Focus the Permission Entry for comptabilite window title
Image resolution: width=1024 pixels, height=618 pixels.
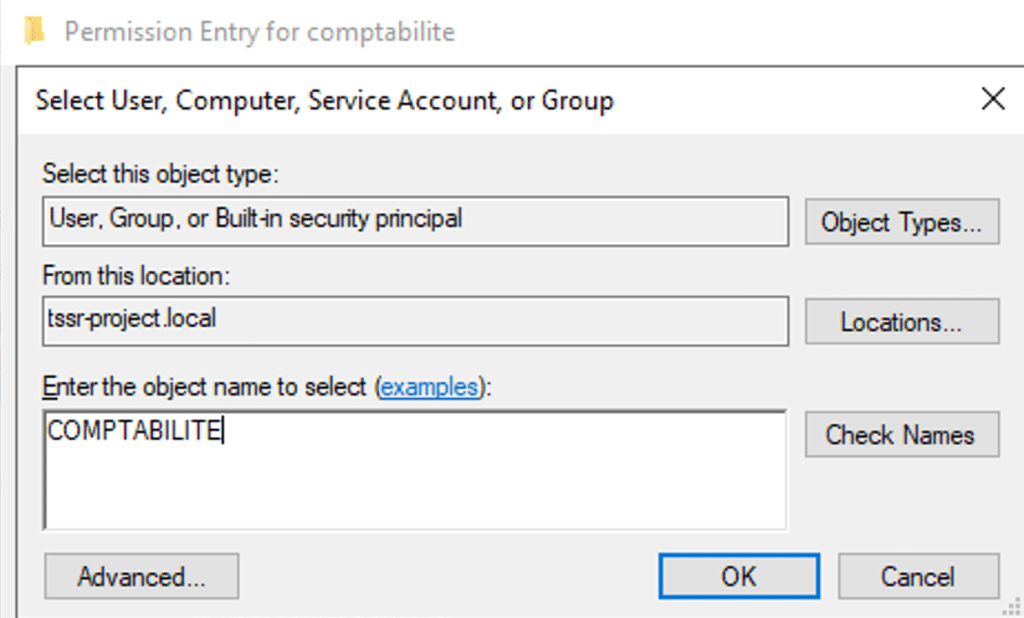click(x=259, y=32)
